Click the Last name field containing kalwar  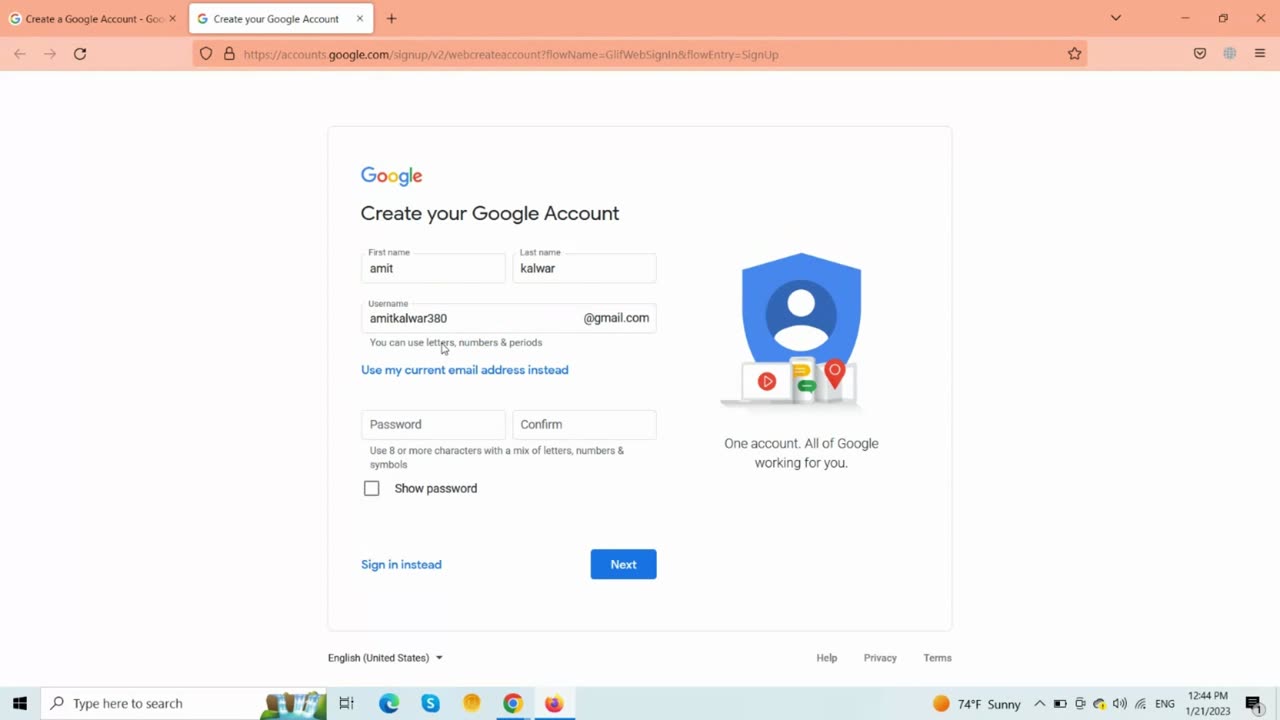click(584, 268)
